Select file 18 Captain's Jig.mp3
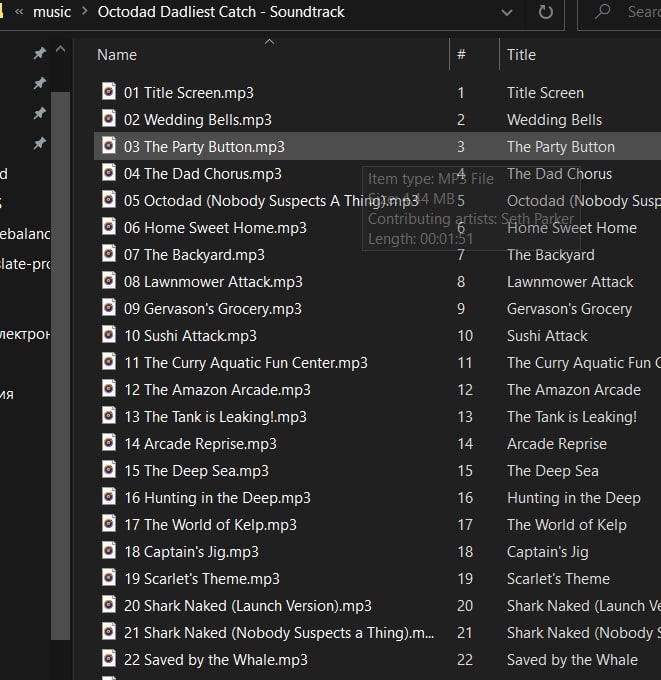Viewport: 661px width, 680px height. tap(191, 552)
